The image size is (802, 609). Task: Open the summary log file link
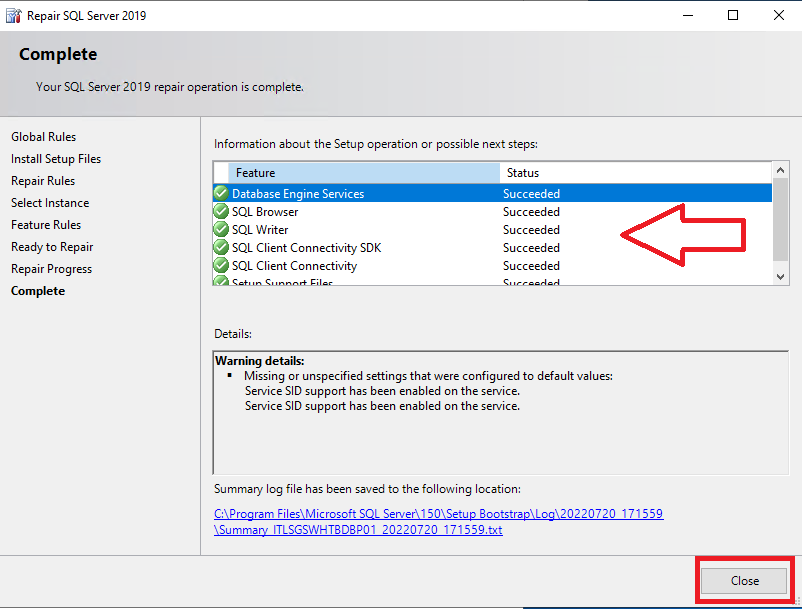[x=438, y=522]
